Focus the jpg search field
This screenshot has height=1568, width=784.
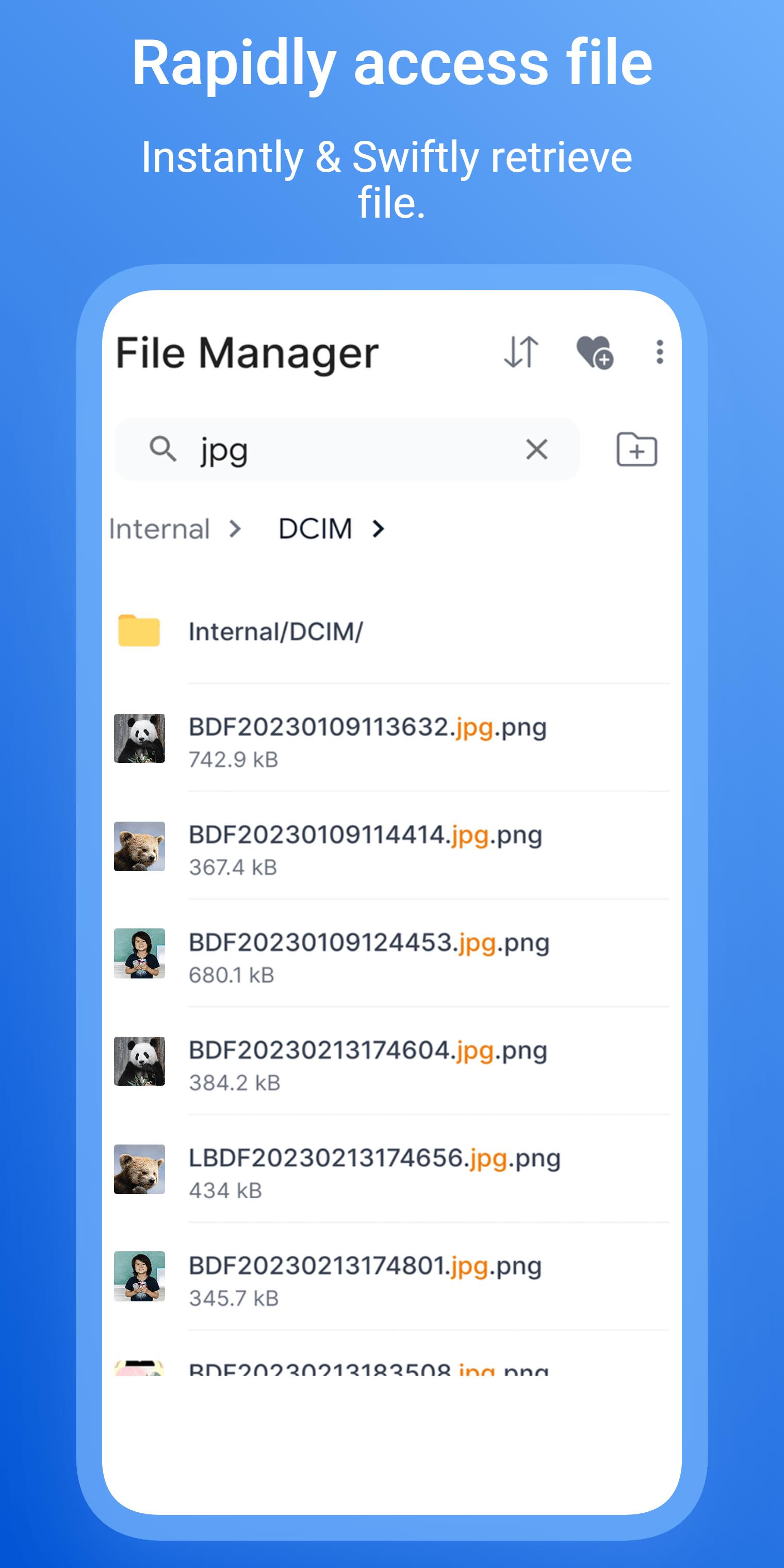347,449
